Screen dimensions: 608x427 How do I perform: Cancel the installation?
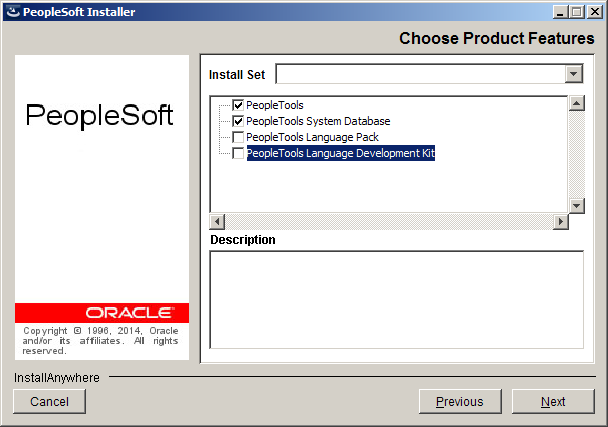coord(49,401)
